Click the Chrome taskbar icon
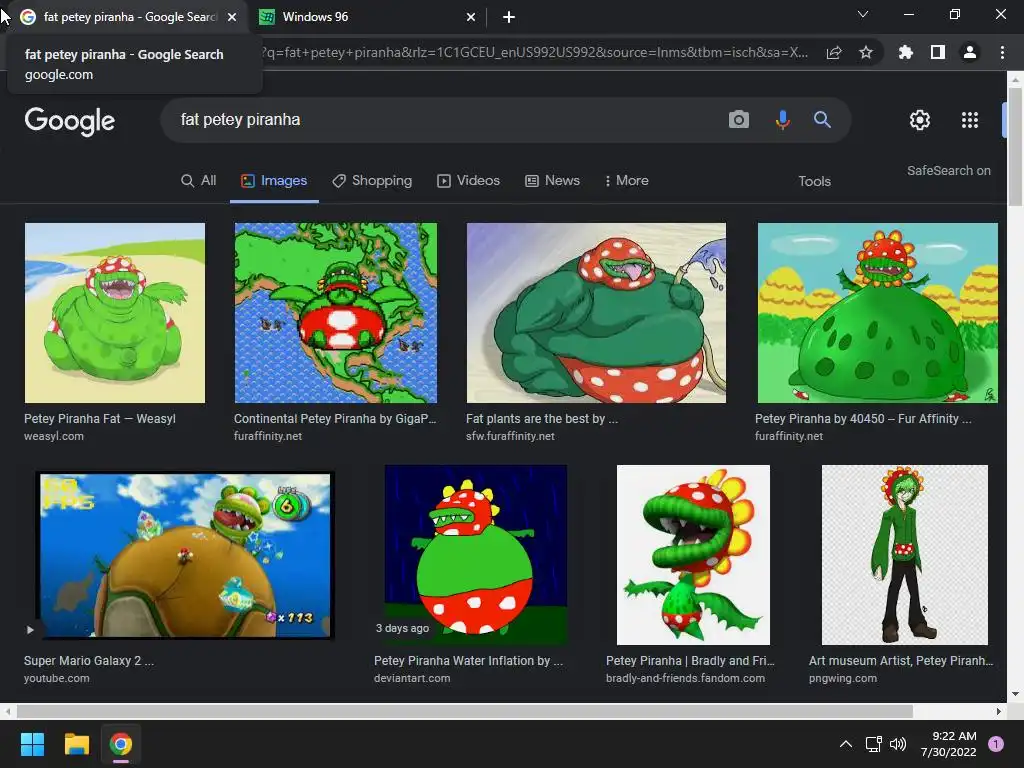Screen dimensions: 1024x768 121,744
